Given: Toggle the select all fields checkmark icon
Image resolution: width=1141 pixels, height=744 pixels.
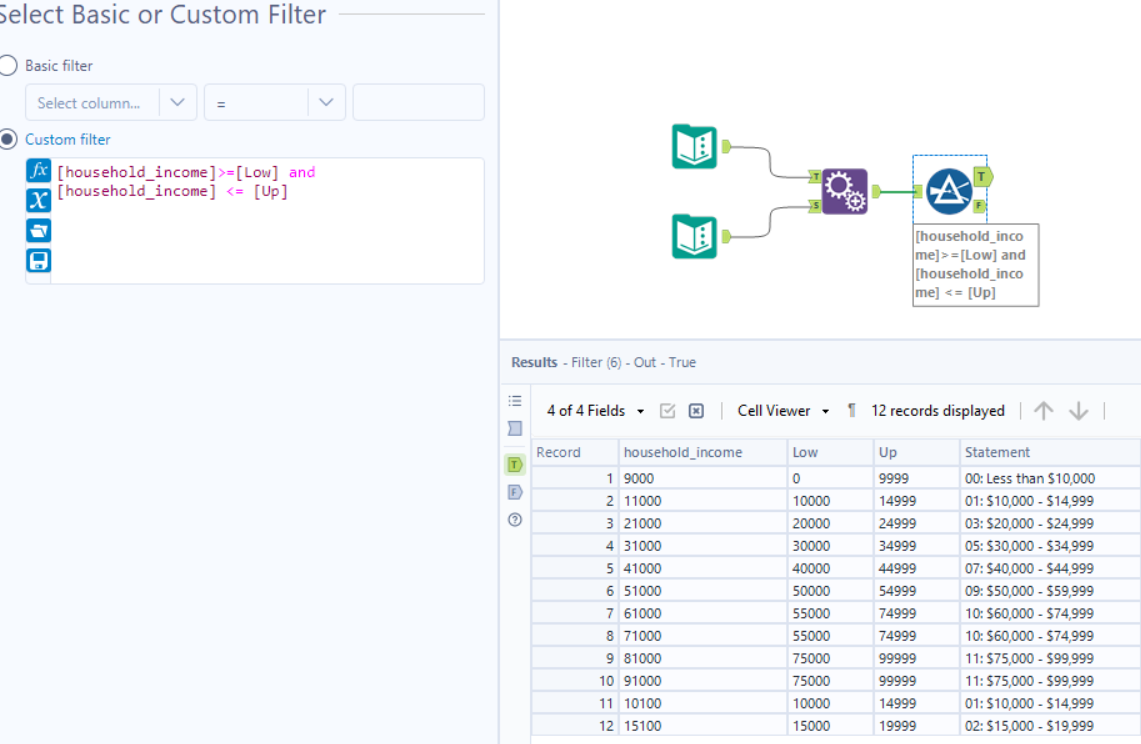Looking at the screenshot, I should pyautogui.click(x=668, y=411).
